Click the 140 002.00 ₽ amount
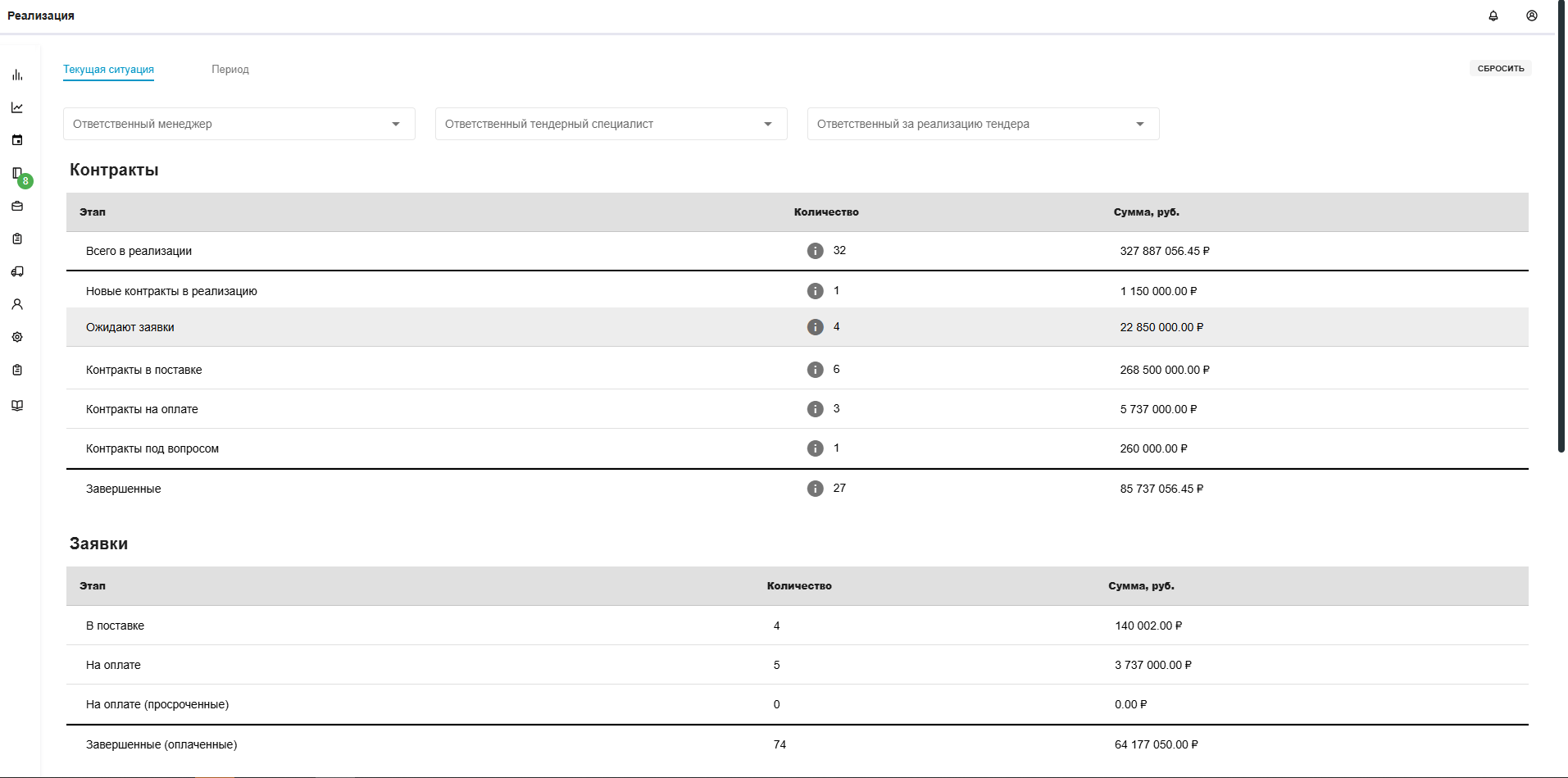 [1148, 626]
